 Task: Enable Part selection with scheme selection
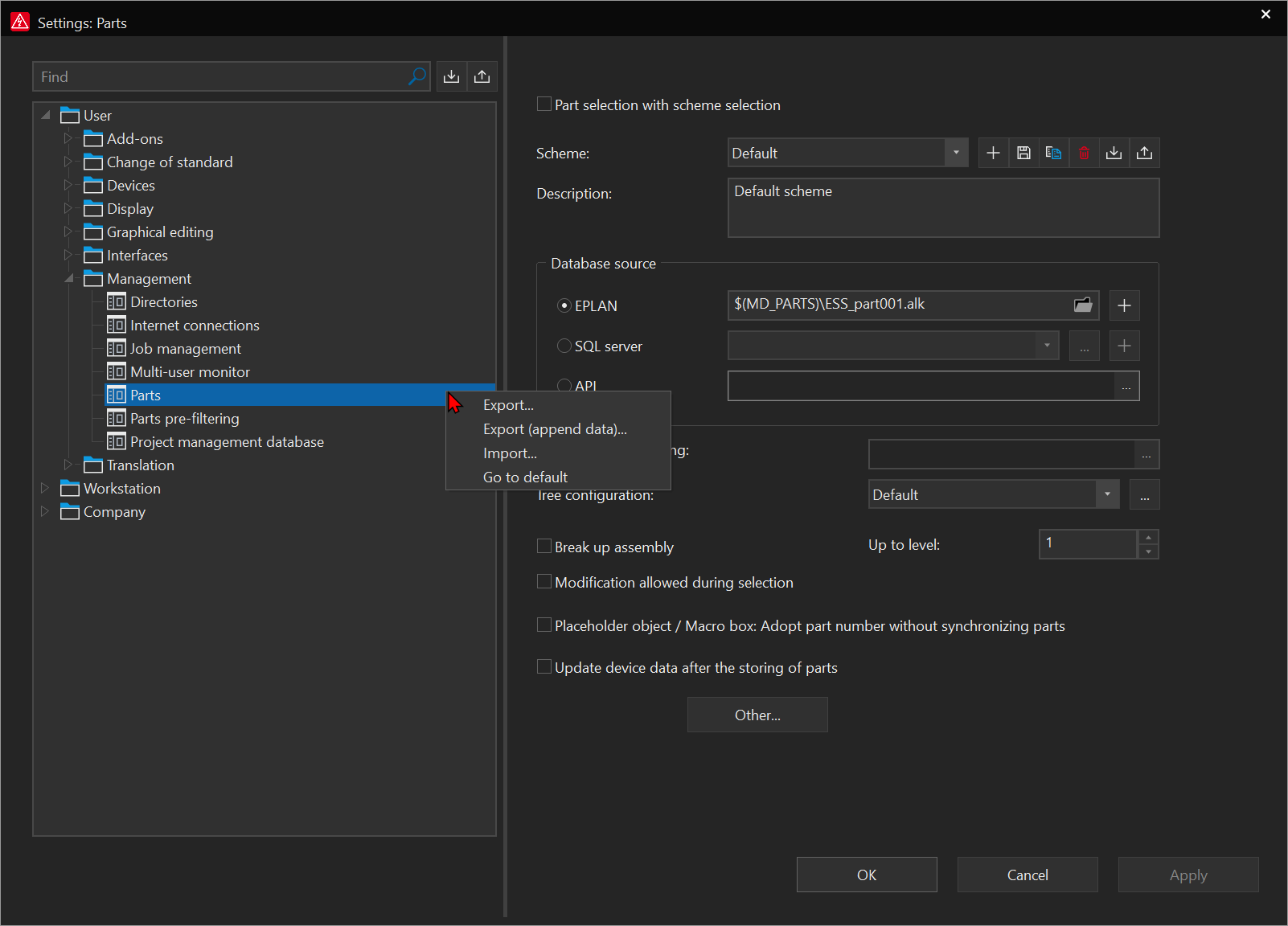[x=544, y=104]
